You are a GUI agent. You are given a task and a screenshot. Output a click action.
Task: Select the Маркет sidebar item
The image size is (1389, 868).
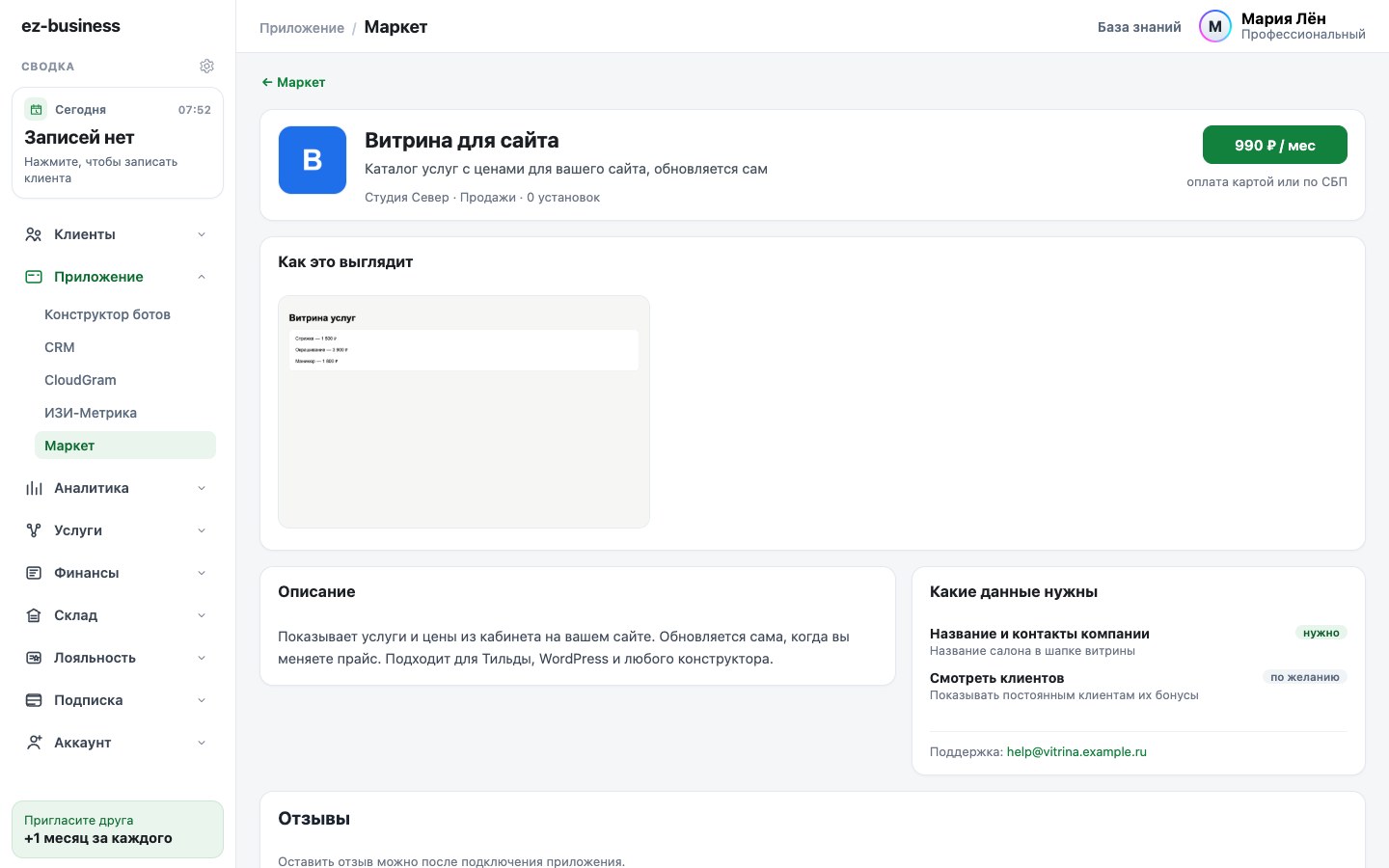(x=125, y=446)
